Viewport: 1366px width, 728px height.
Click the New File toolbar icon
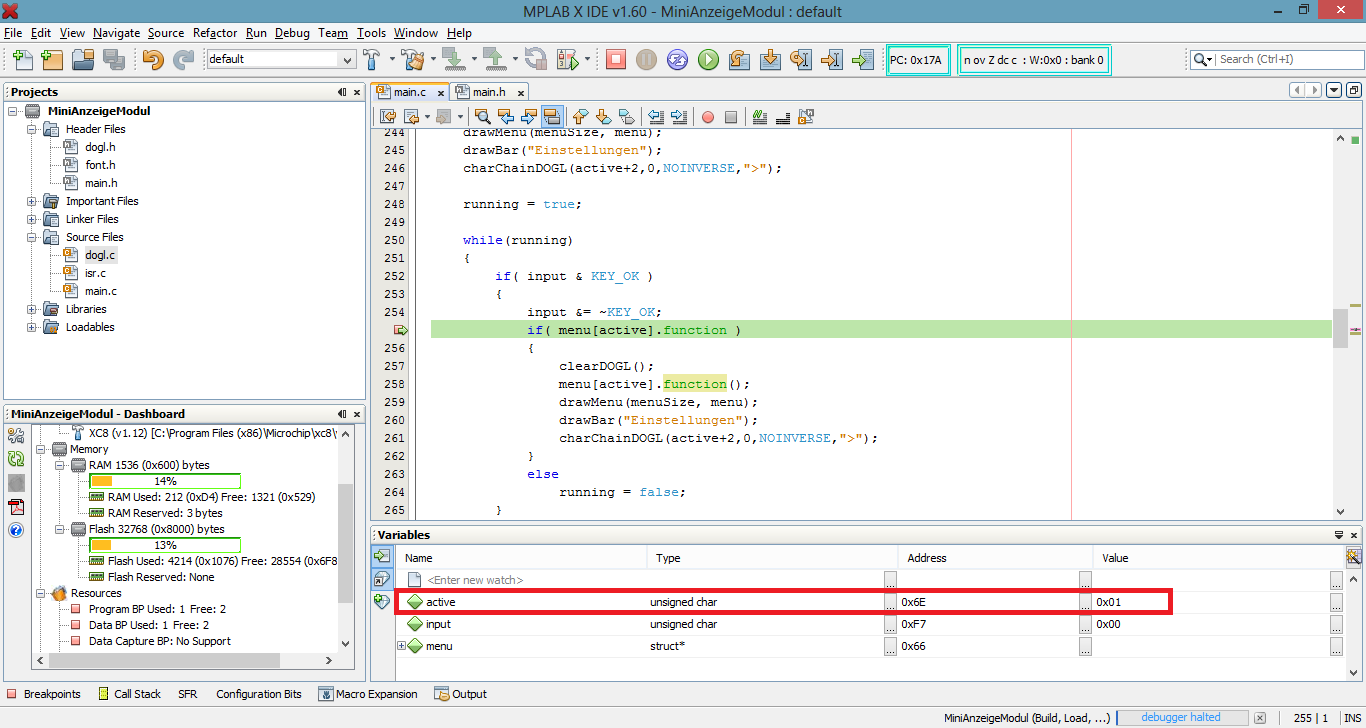point(23,59)
